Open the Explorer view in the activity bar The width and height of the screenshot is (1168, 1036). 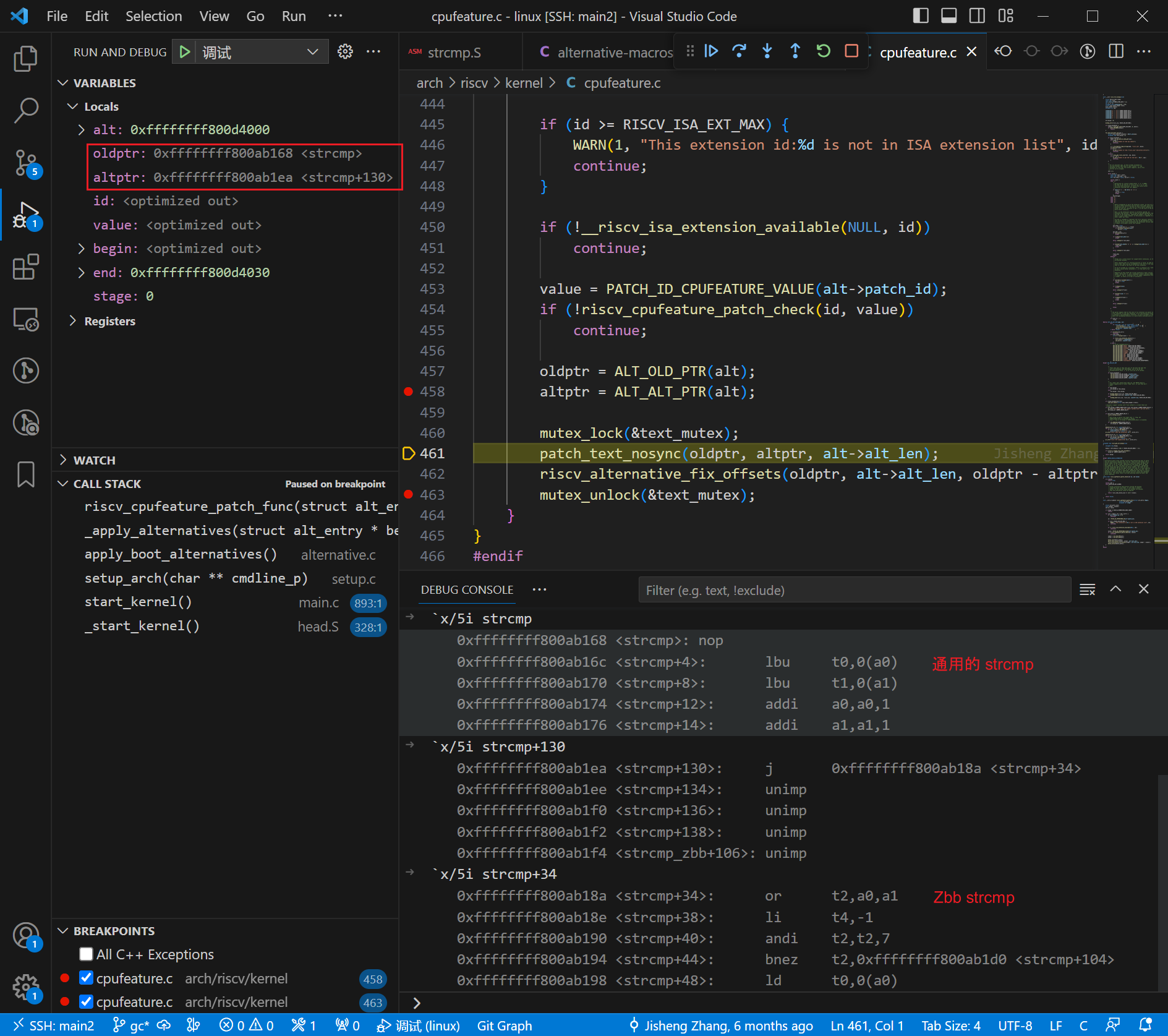(25, 59)
